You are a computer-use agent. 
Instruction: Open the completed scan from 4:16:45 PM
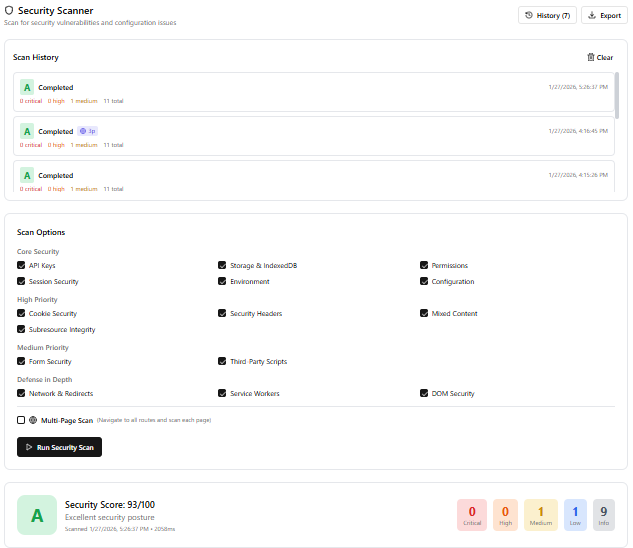(x=314, y=136)
